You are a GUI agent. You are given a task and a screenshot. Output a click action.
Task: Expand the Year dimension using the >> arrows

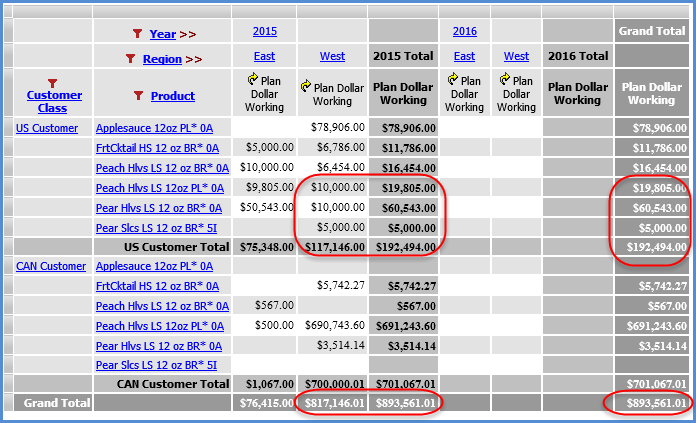(188, 34)
